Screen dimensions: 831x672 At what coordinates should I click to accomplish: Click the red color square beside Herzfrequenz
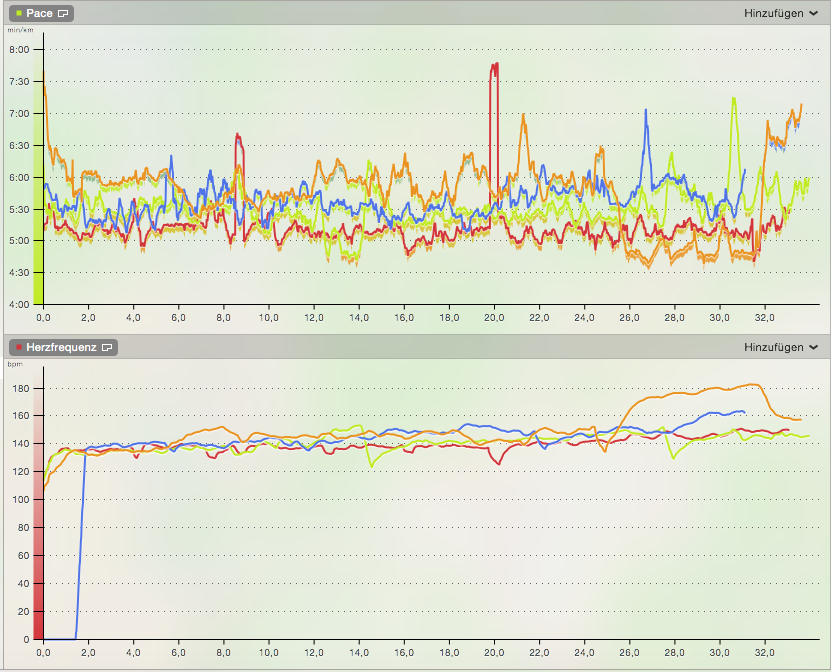tap(19, 347)
